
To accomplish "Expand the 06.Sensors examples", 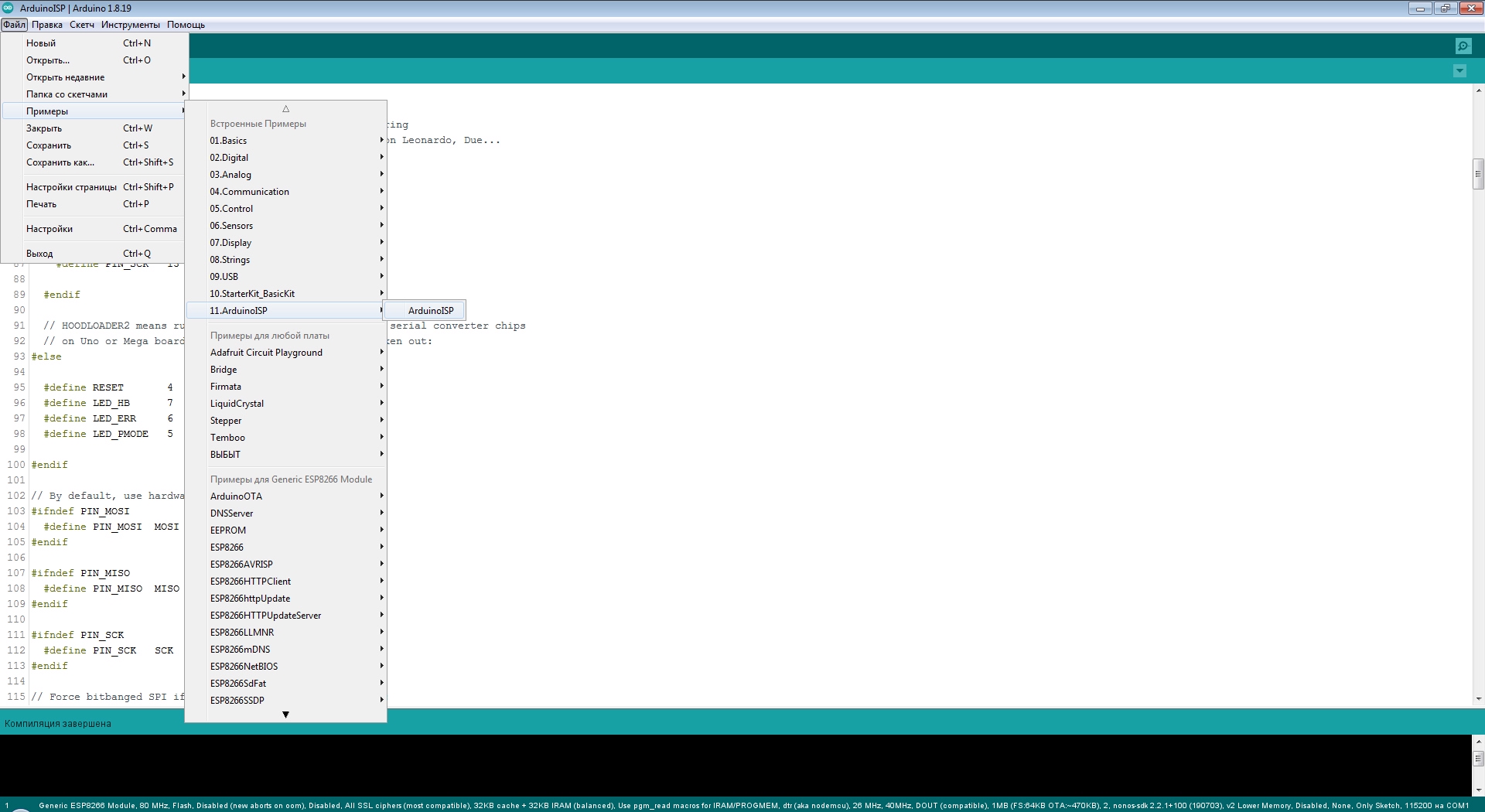I will (286, 226).
